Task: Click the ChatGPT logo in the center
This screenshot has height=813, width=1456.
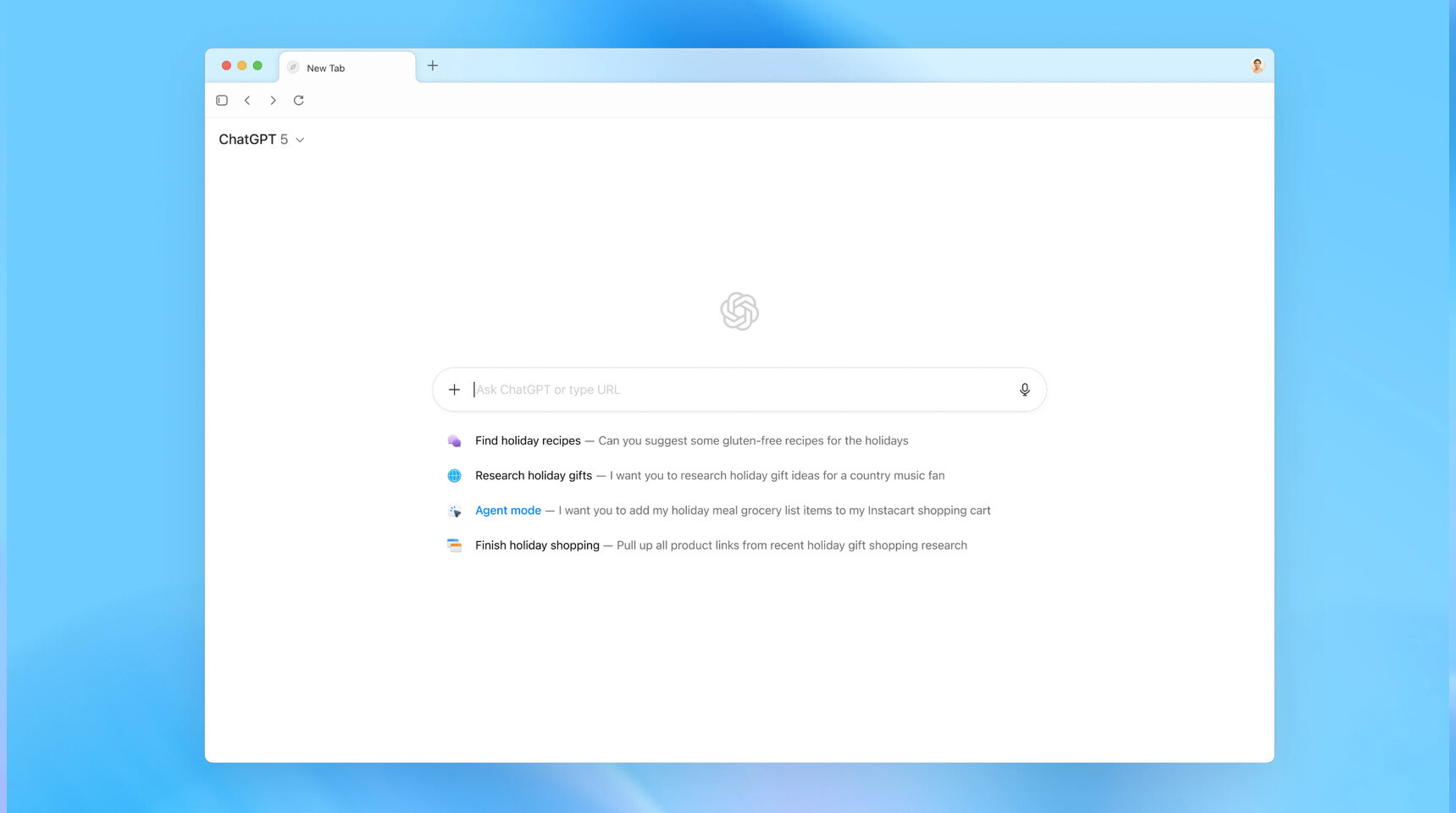Action: click(x=739, y=311)
